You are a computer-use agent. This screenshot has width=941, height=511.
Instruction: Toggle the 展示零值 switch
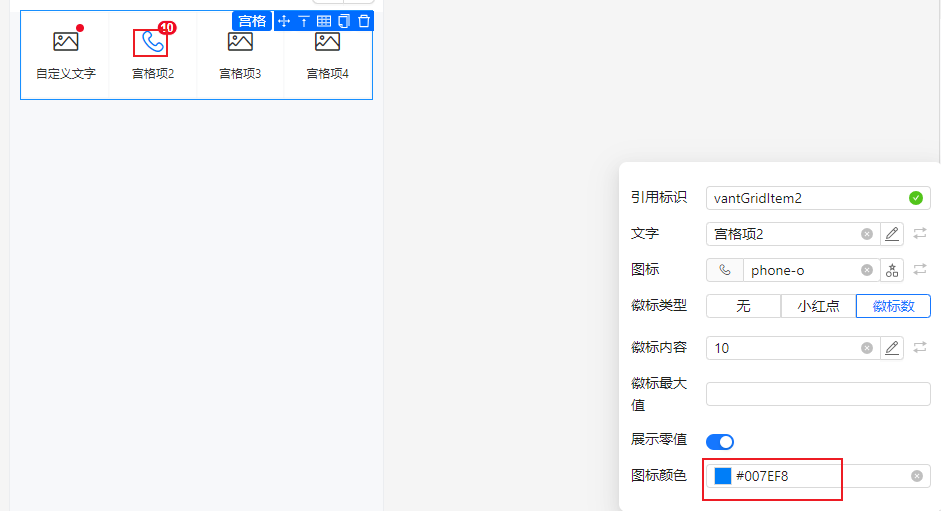(720, 442)
